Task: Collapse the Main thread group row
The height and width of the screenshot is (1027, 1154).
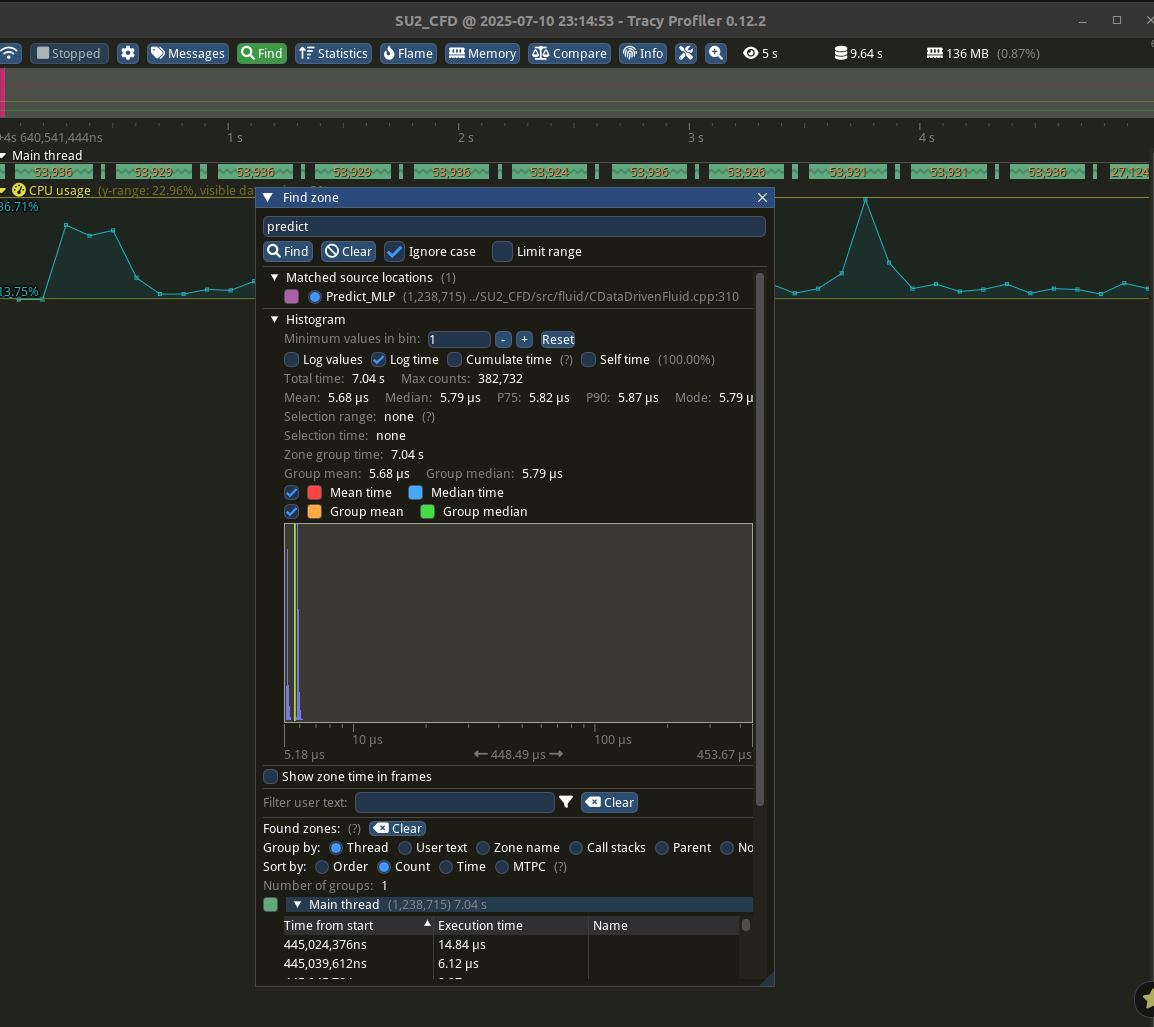Action: pyautogui.click(x=297, y=905)
